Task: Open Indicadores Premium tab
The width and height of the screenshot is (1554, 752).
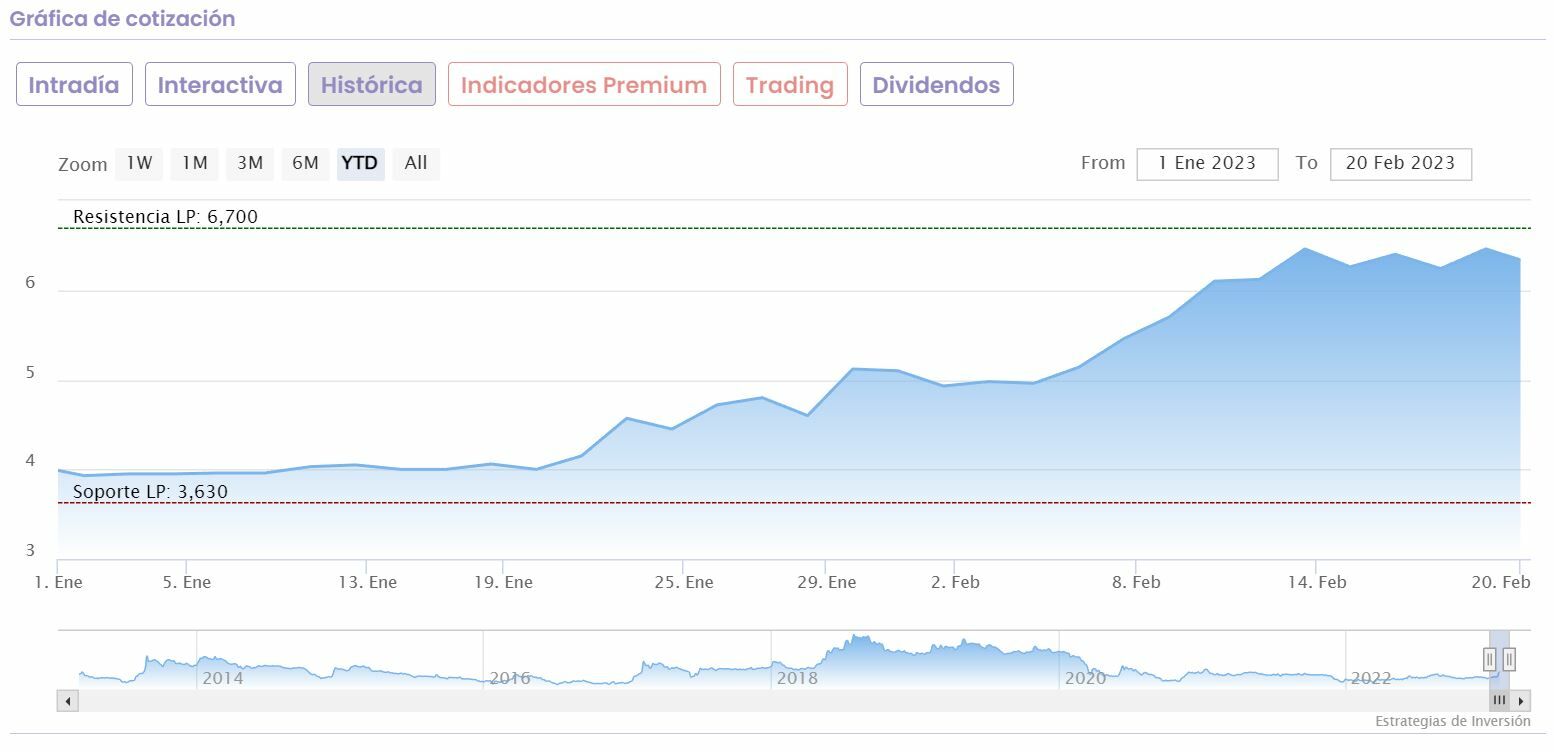Action: [x=584, y=85]
